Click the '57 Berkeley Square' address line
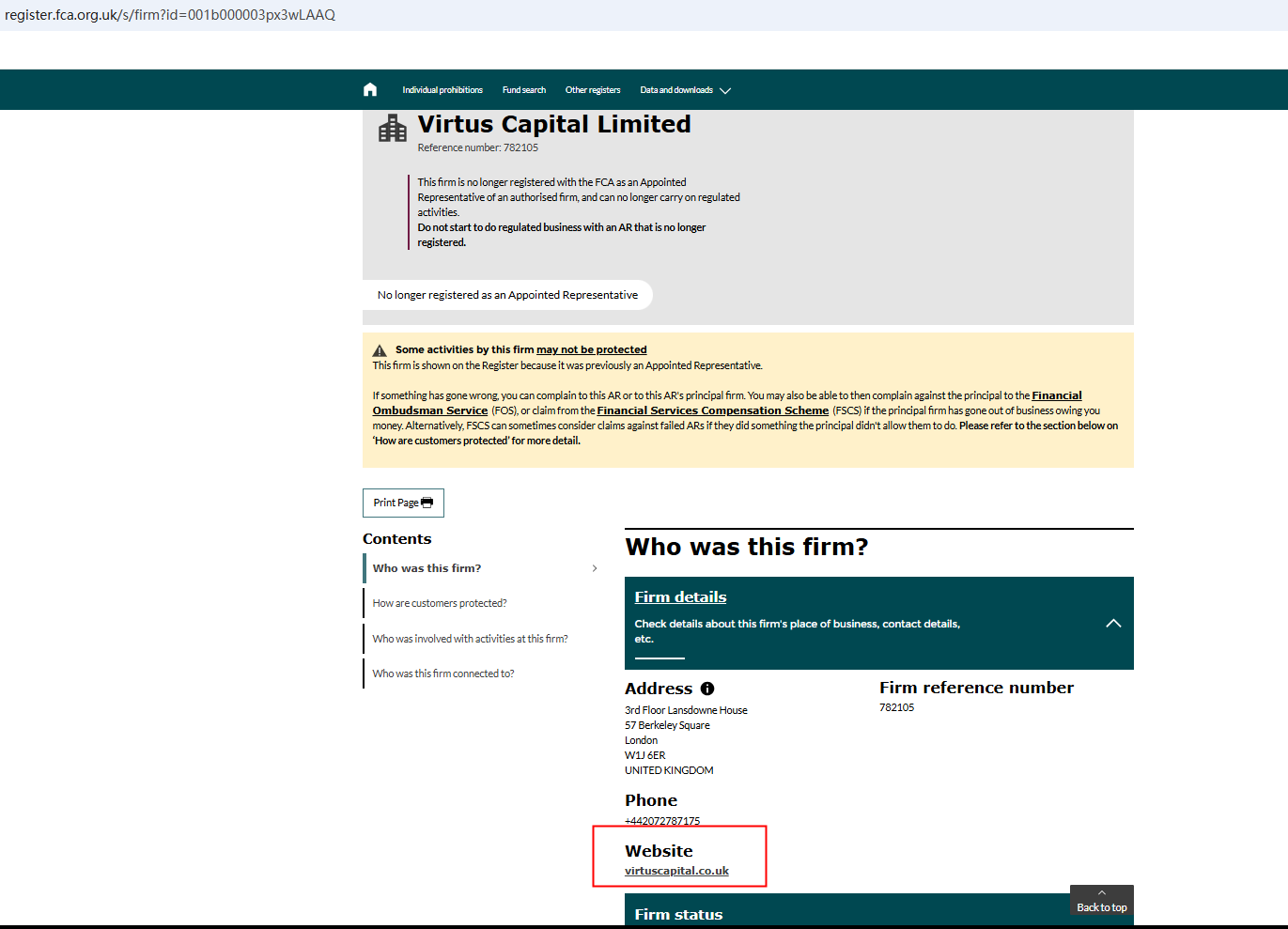The image size is (1288, 929). tap(667, 725)
